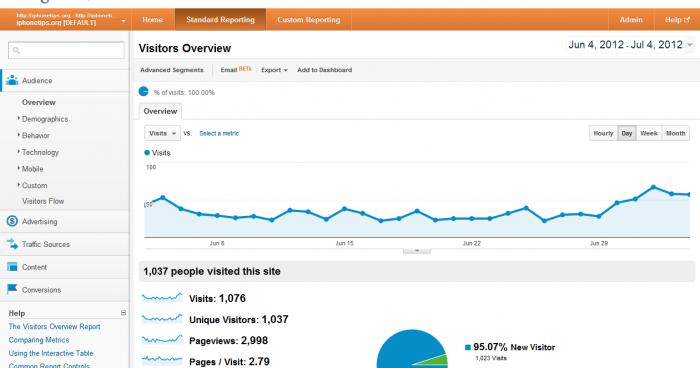This screenshot has height=368, width=700.
Task: Click the Advertising dollar icon
Action: (x=12, y=221)
